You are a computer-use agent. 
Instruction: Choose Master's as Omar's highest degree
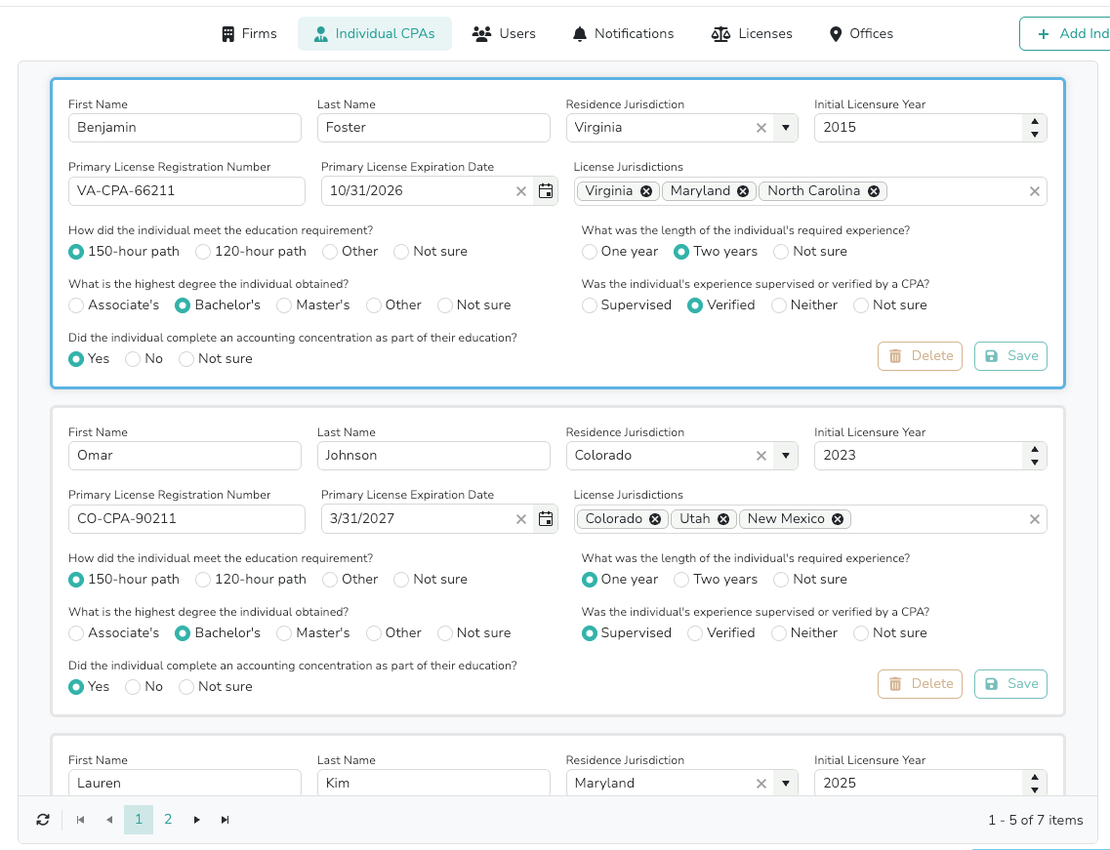[284, 633]
